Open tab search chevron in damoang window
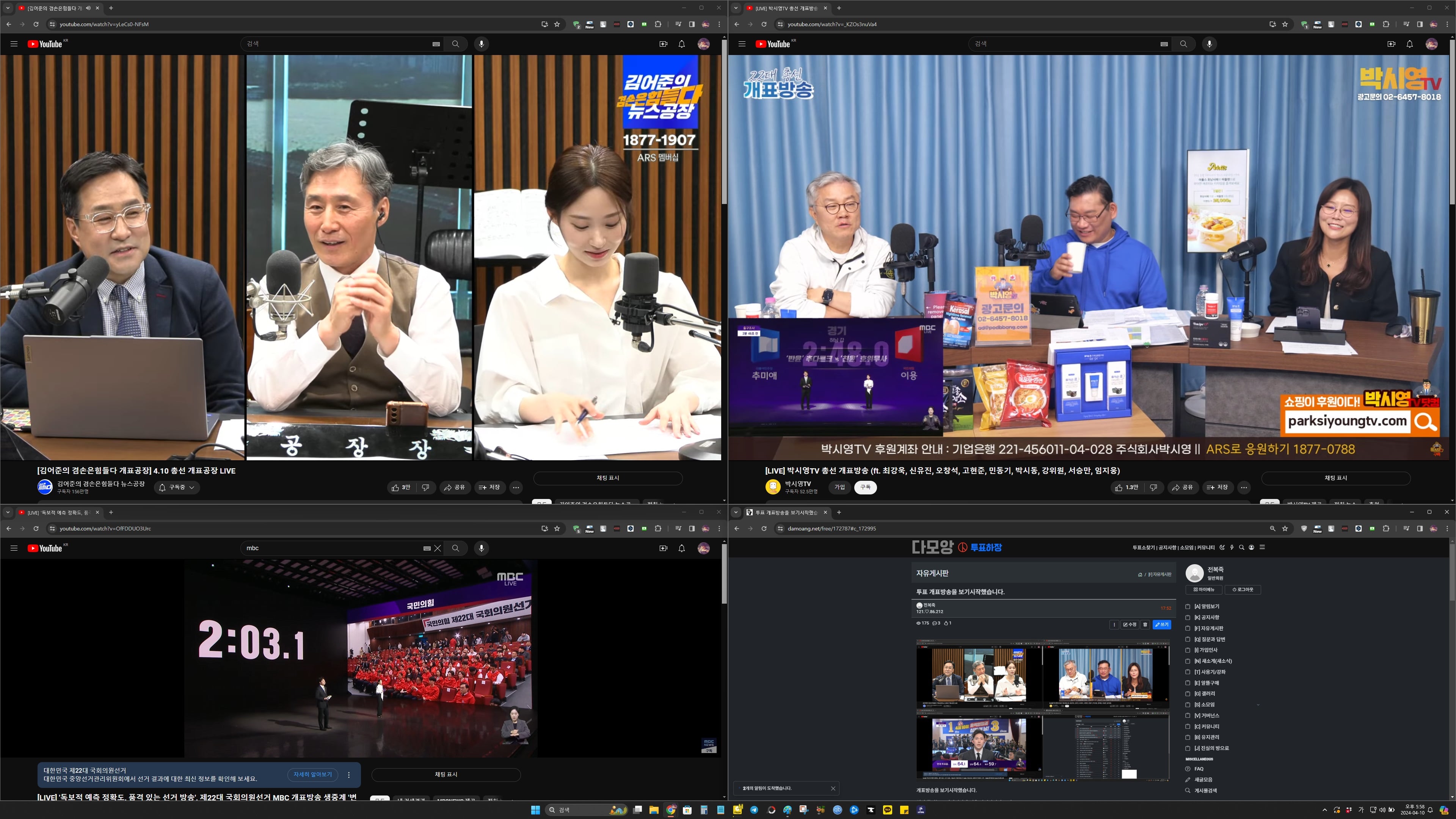Screen dimensions: 1456x819 click(736, 512)
